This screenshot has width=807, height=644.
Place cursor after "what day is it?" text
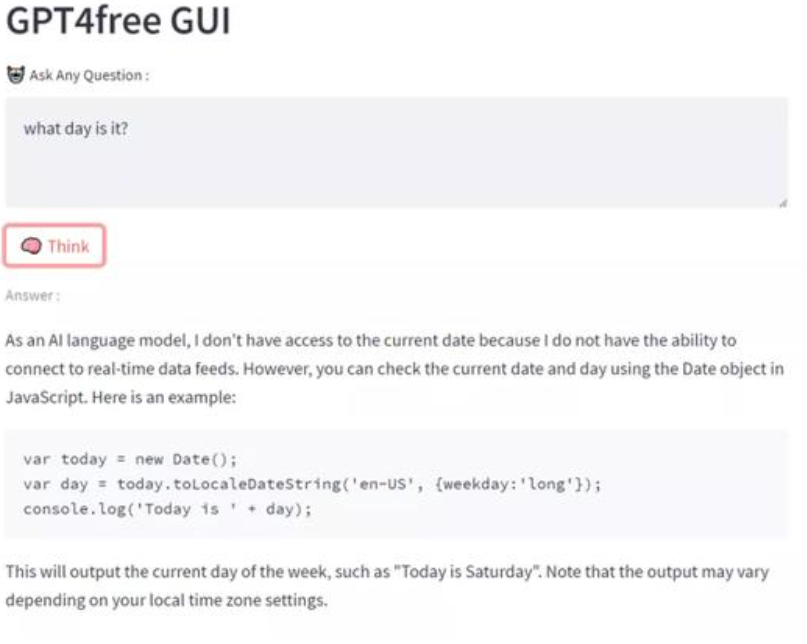tap(129, 129)
